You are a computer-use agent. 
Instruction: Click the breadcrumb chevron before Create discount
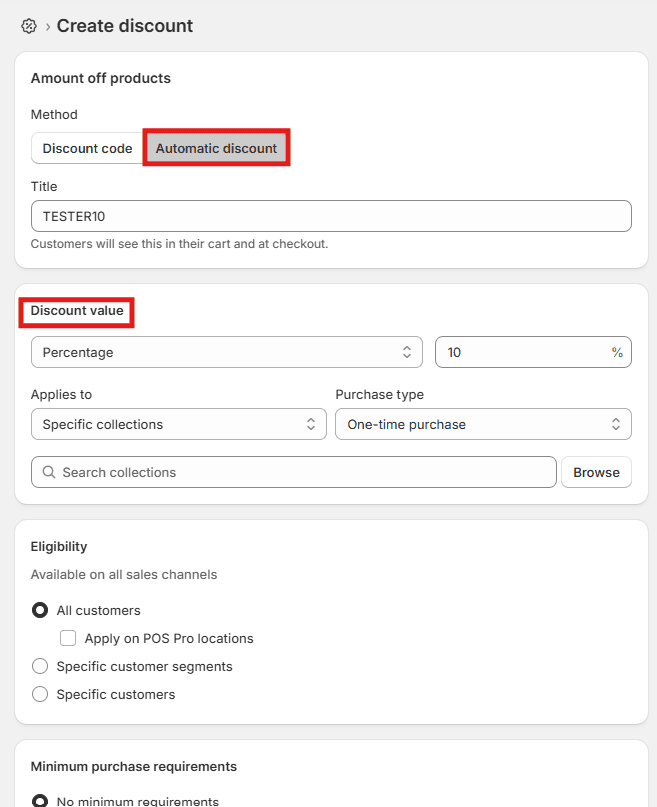tap(47, 27)
